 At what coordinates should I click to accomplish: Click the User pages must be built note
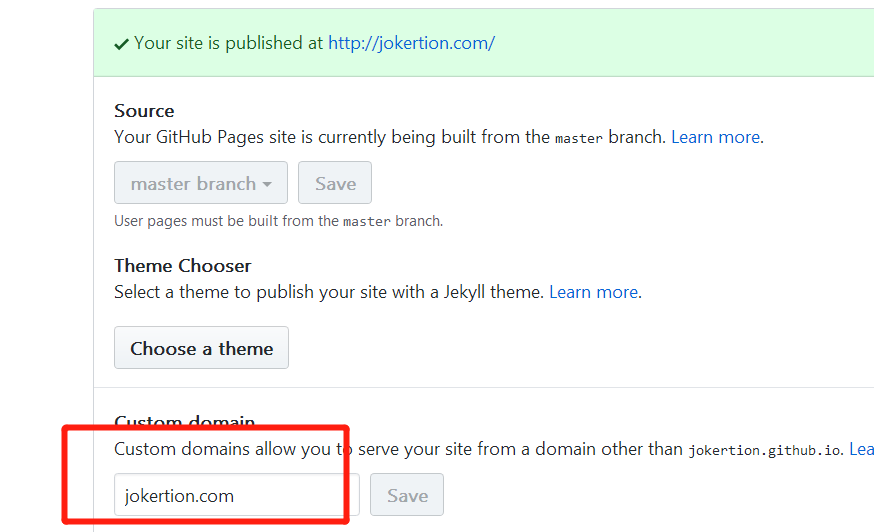pyautogui.click(x=279, y=221)
